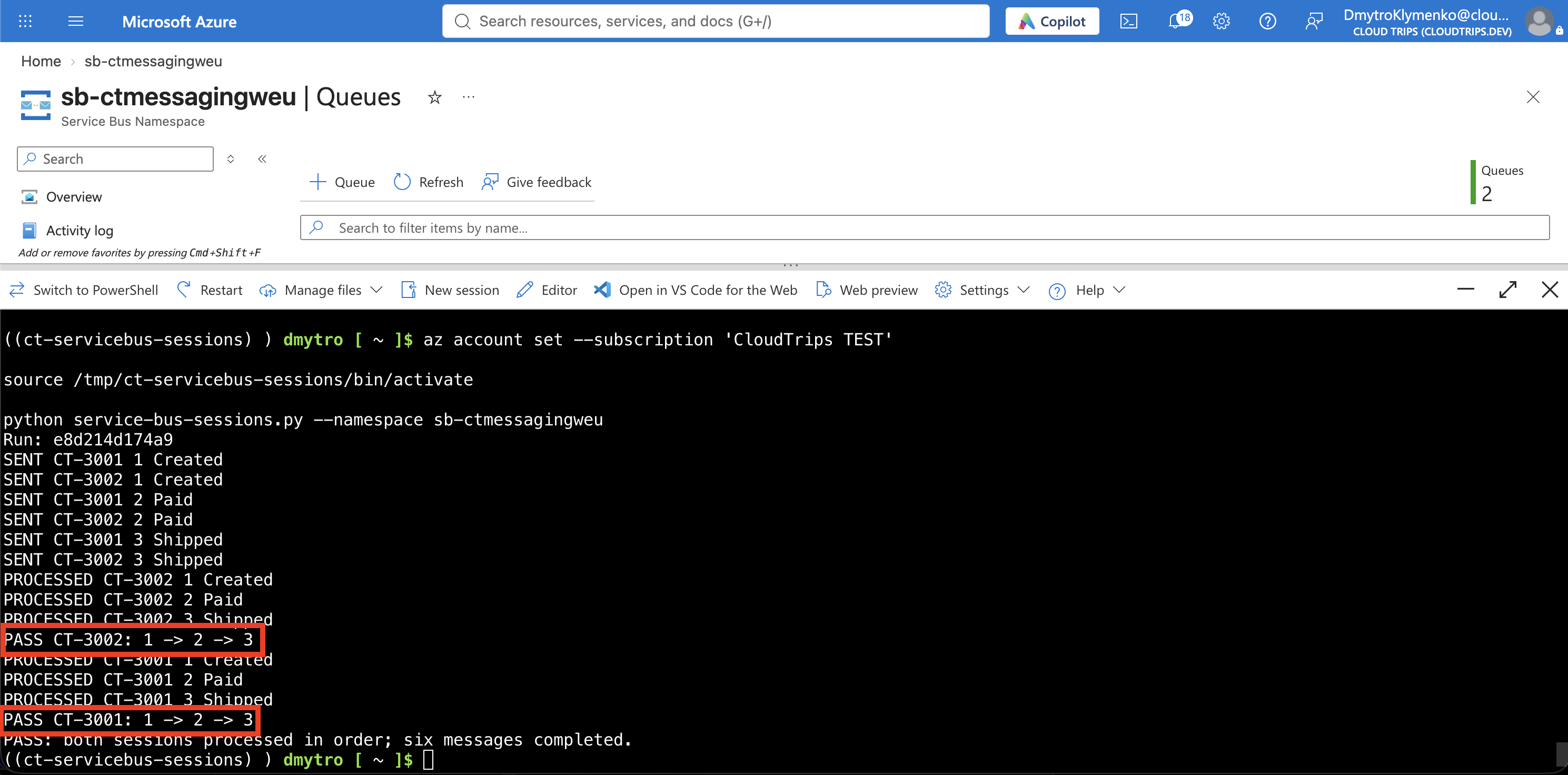Open the feedback icon in the header
This screenshot has height=775, width=1568.
(x=1314, y=21)
